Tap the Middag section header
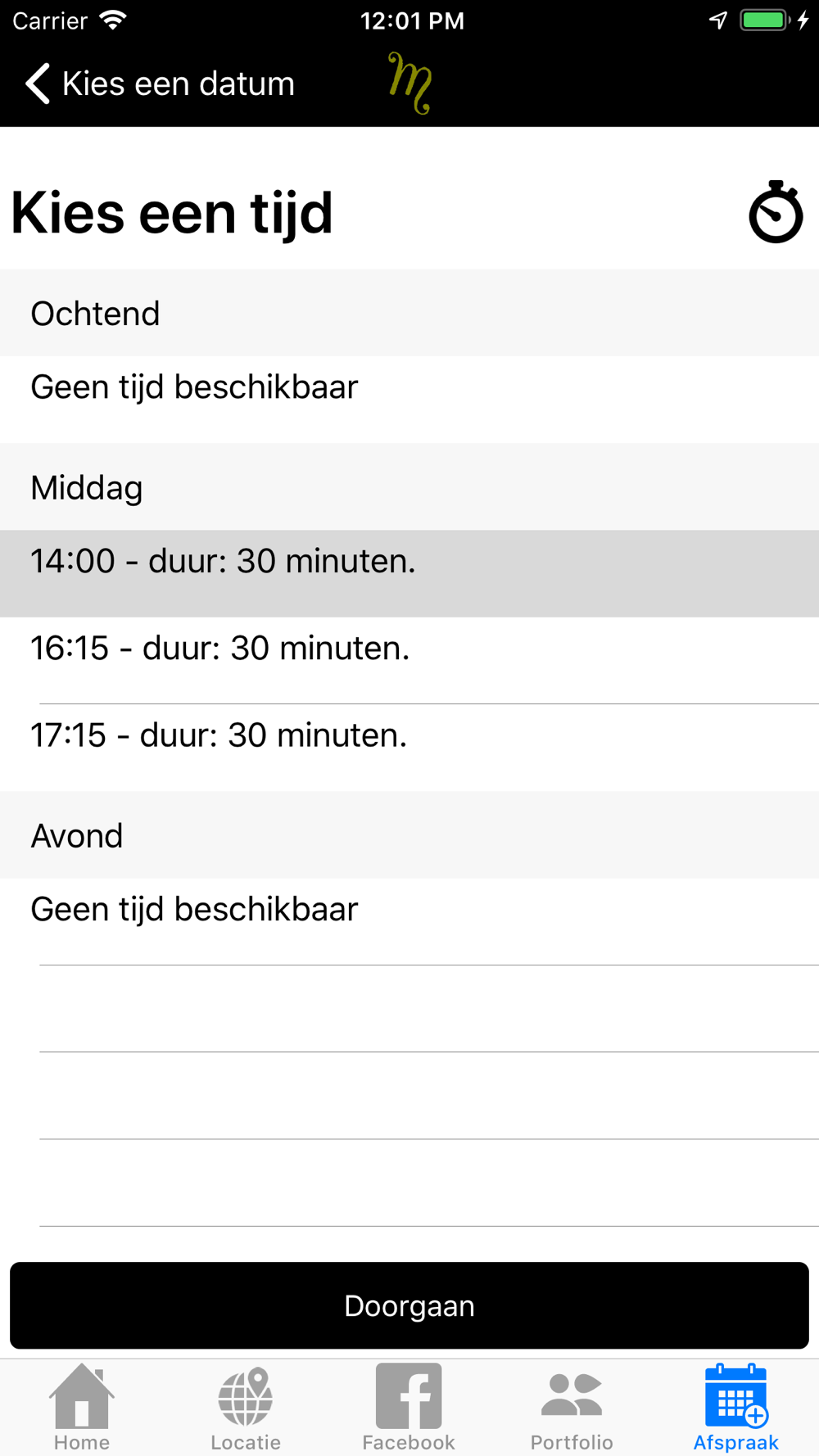The width and height of the screenshot is (819, 1456). [87, 488]
